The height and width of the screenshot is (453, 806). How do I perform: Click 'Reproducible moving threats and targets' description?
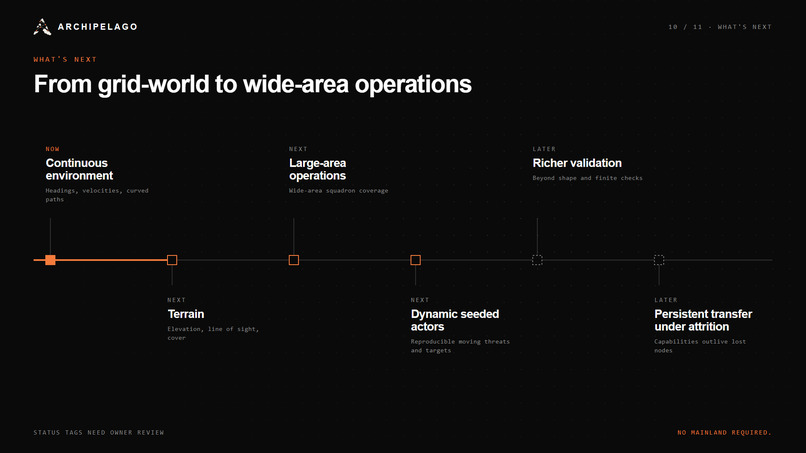click(x=460, y=346)
